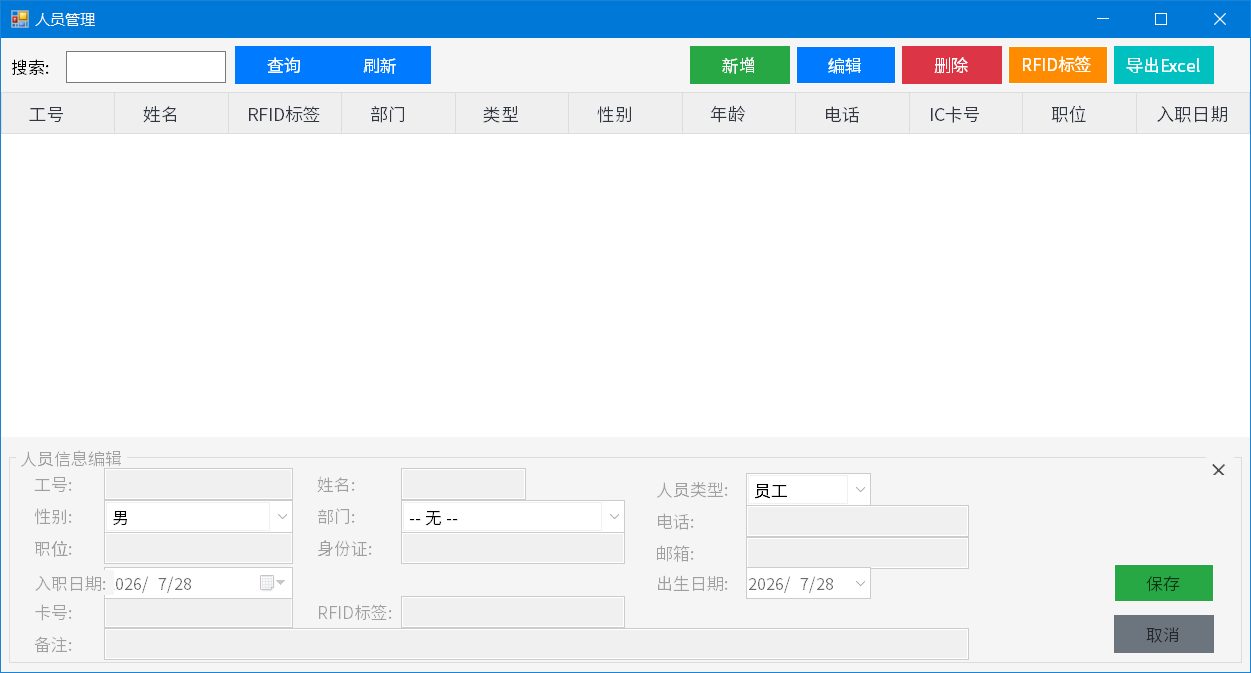Screen dimensions: 1251x673
Task: Click the 职位 column header
Action: [x=1079, y=114]
